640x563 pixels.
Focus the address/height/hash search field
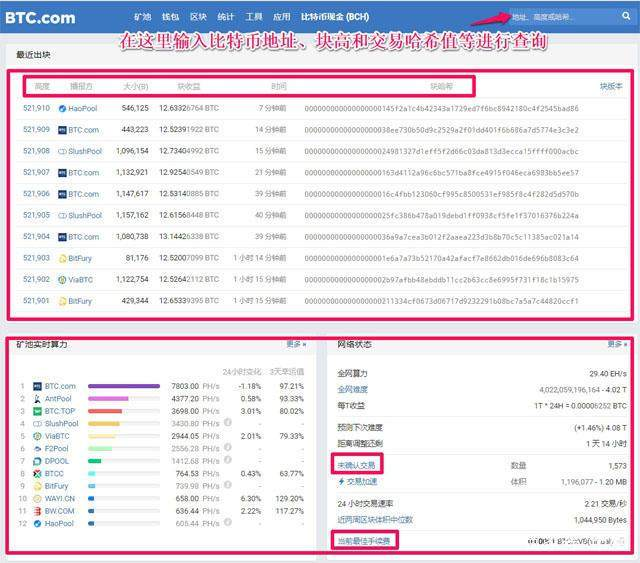563,17
